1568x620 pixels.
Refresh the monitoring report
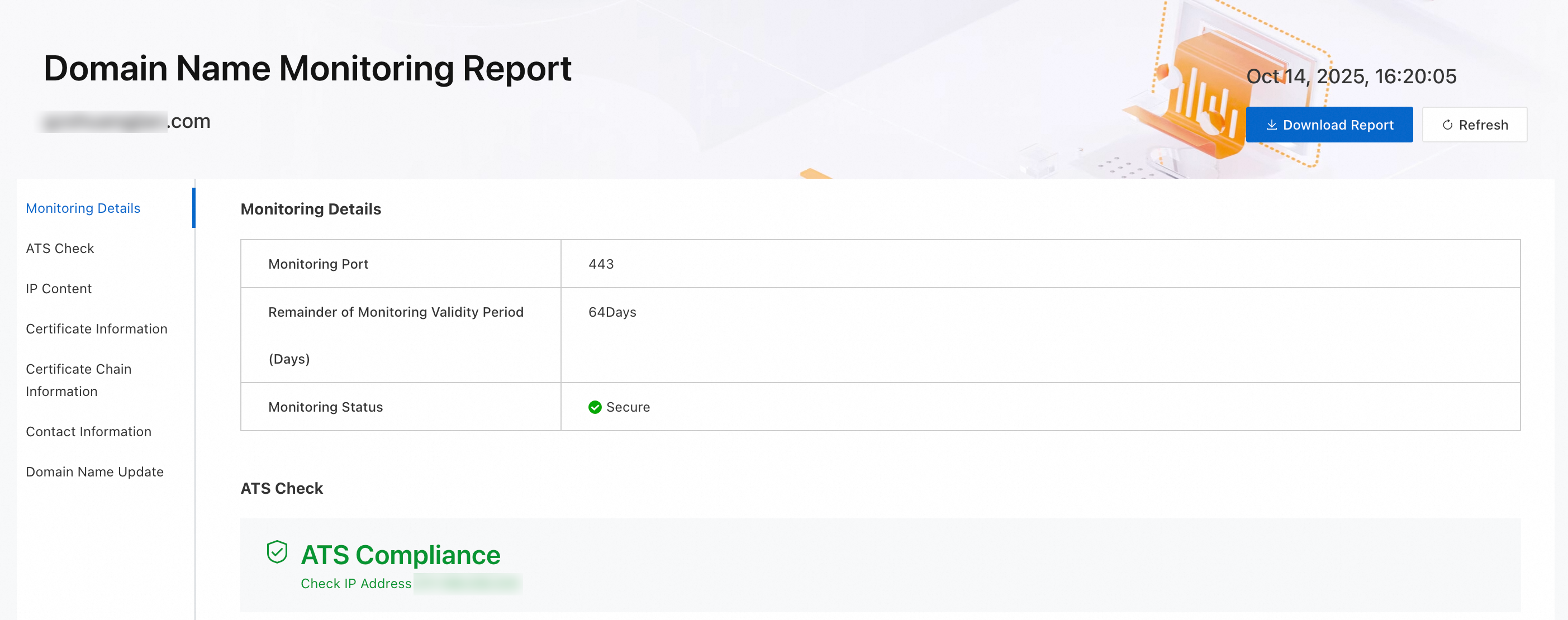pos(1474,125)
